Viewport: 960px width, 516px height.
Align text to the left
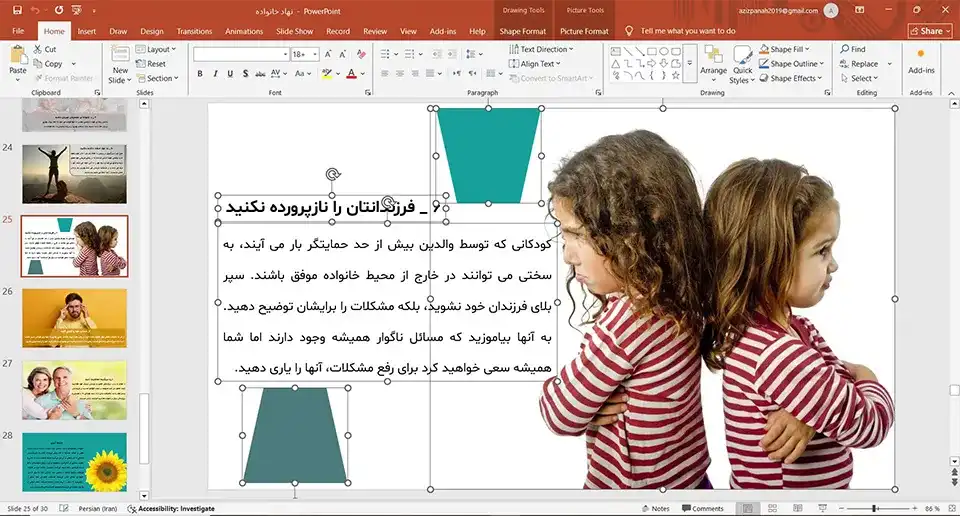384,73
